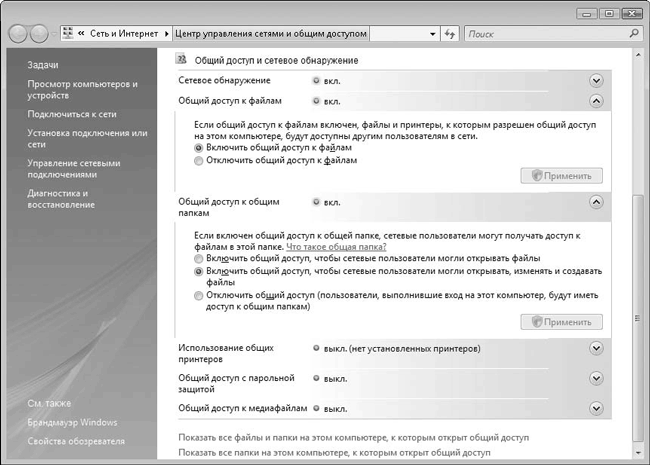Click the Forward navigation arrow button
This screenshot has width=650, height=465.
coord(39,34)
